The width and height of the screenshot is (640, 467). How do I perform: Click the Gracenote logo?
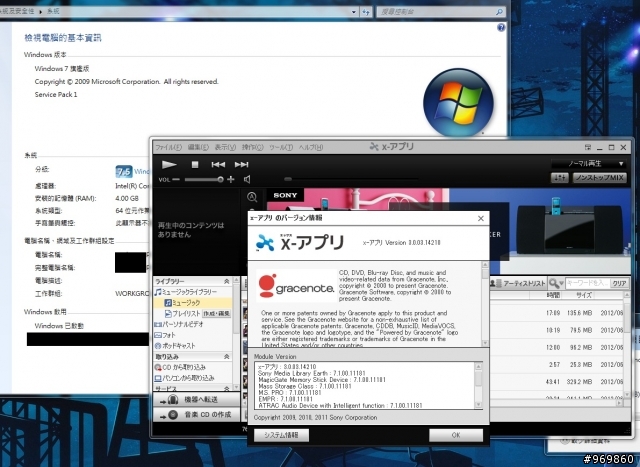tap(296, 286)
